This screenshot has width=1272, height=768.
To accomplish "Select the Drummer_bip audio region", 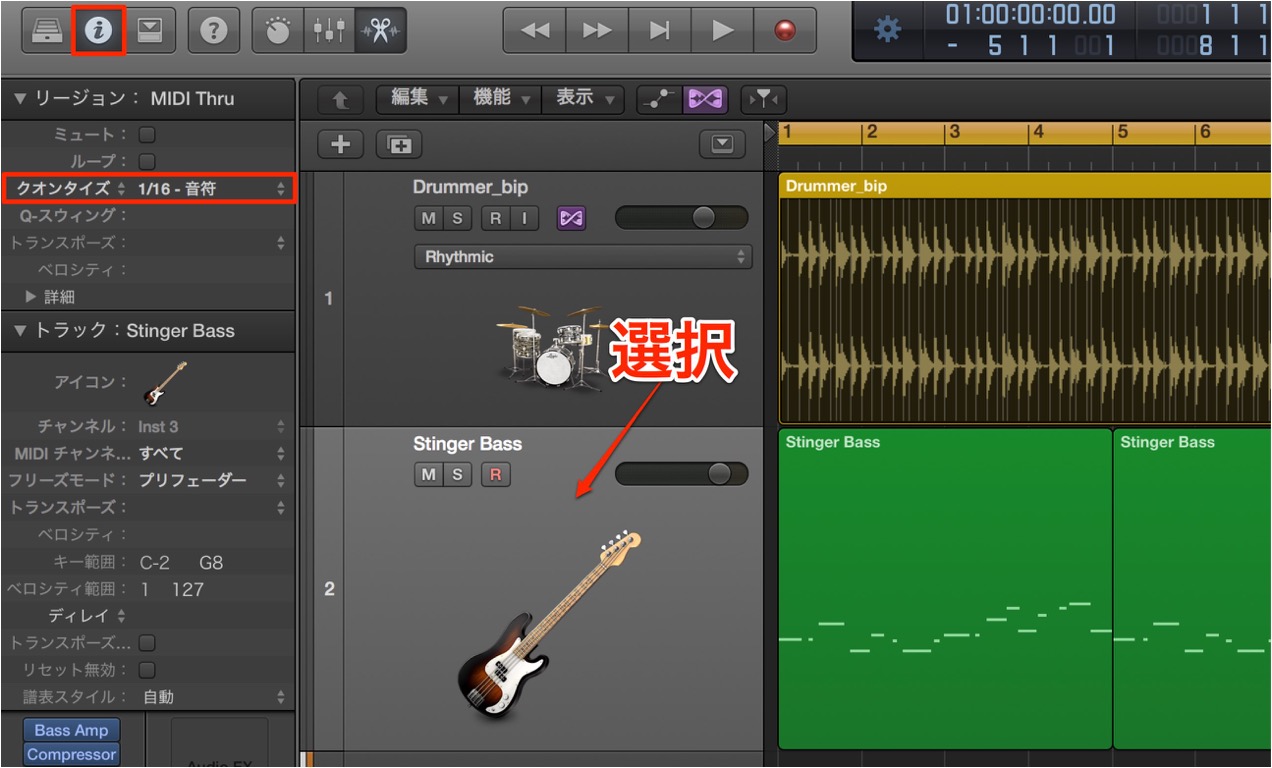I will coord(1024,300).
